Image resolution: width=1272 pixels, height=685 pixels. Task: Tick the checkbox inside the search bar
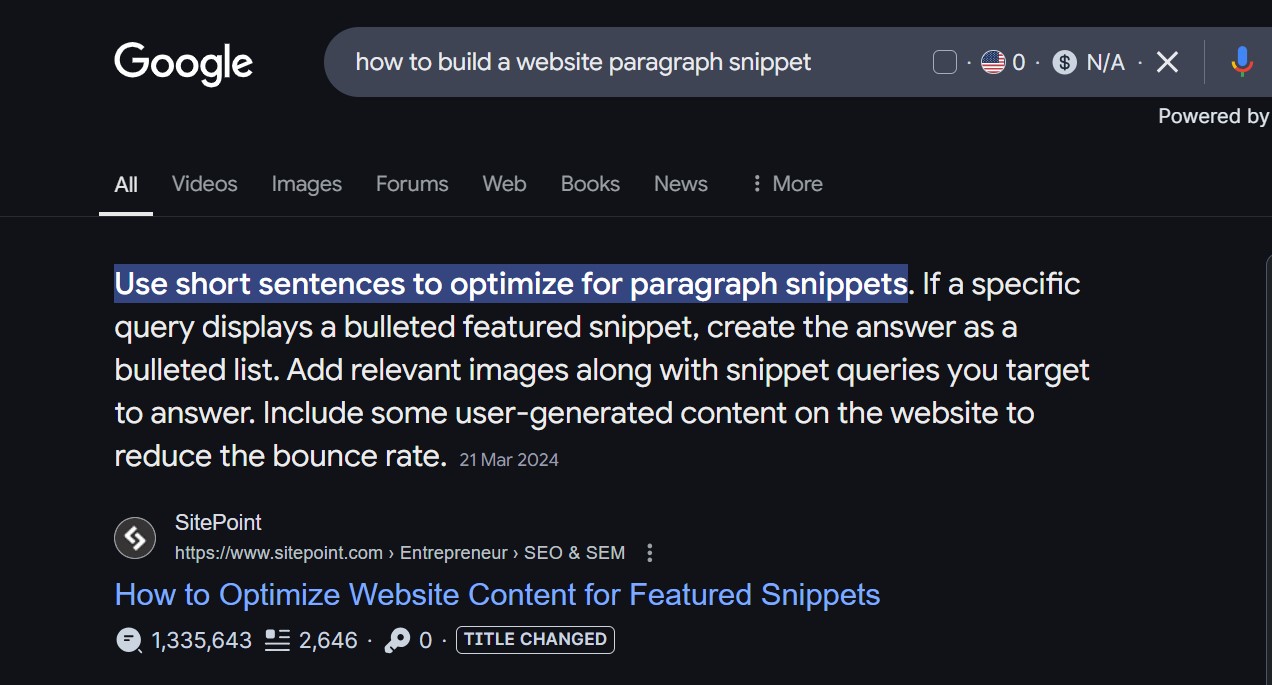pyautogui.click(x=945, y=63)
